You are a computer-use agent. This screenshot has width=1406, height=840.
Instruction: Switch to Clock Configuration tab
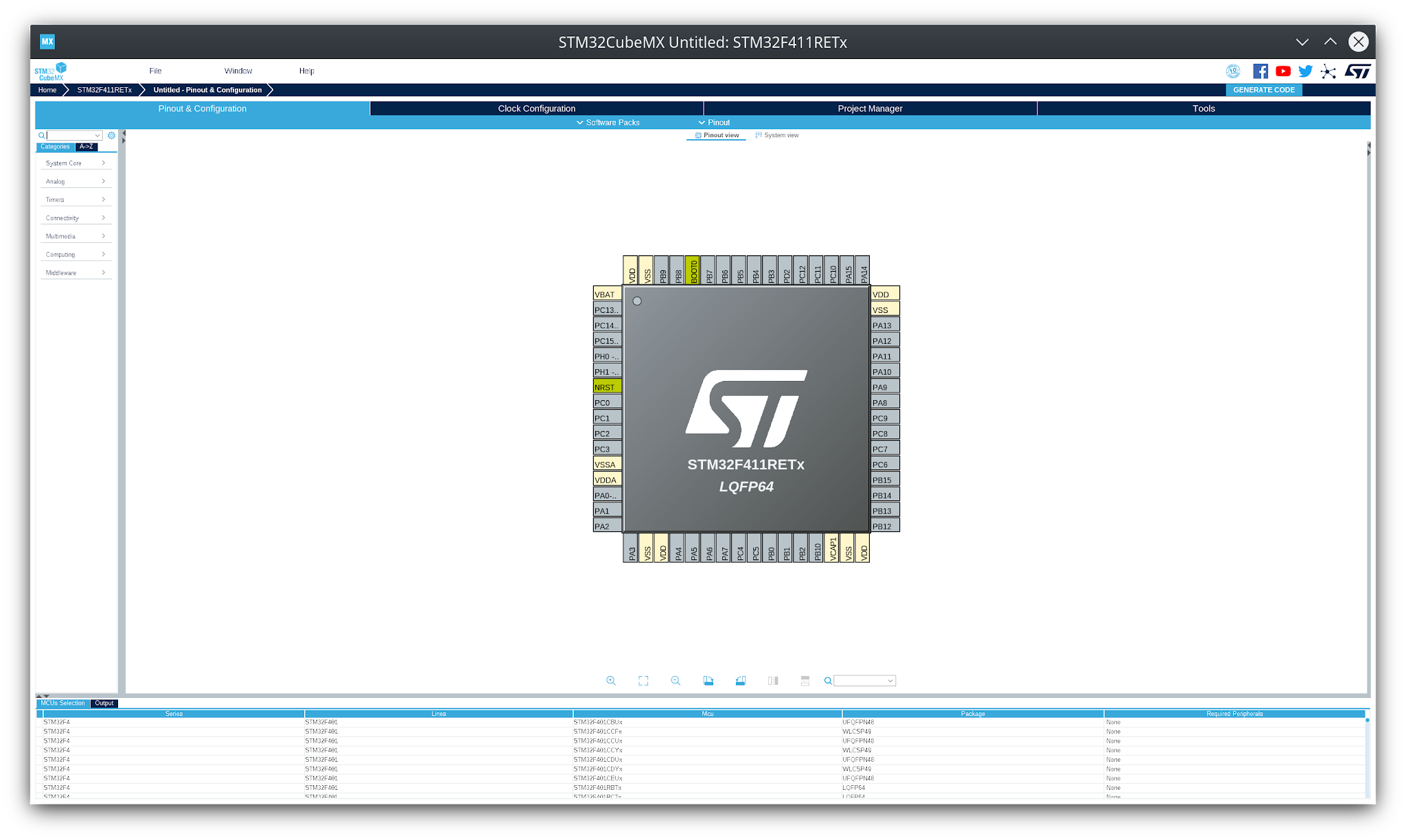pyautogui.click(x=537, y=108)
